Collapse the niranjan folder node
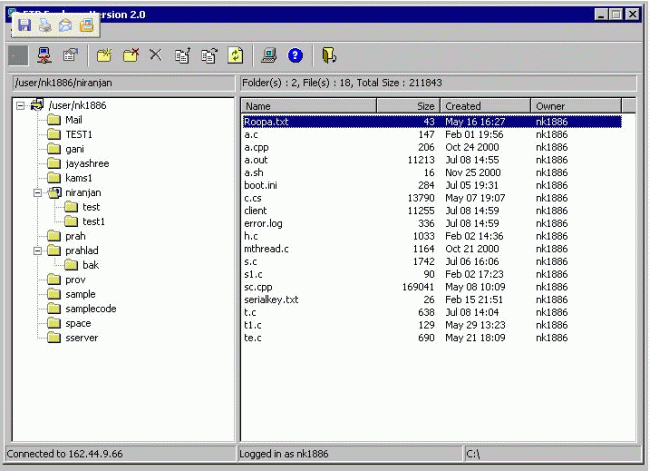650x471 pixels. [x=37, y=192]
